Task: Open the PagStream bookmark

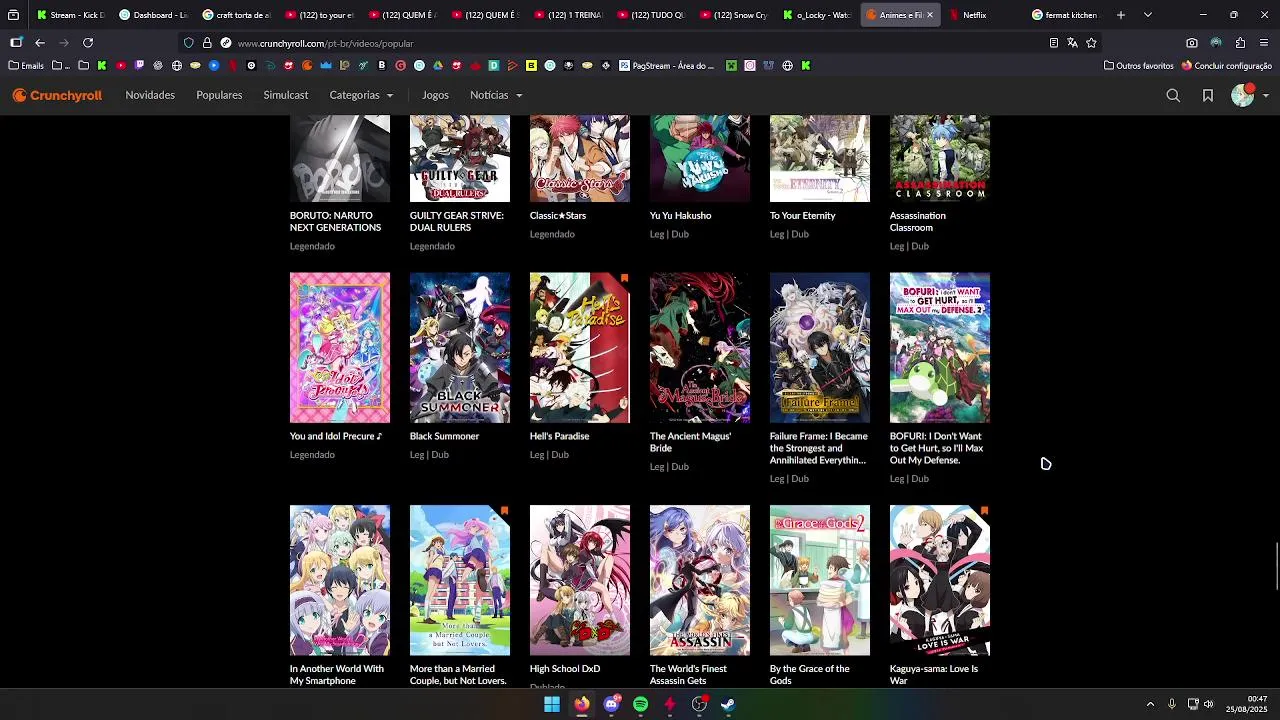Action: (x=667, y=66)
